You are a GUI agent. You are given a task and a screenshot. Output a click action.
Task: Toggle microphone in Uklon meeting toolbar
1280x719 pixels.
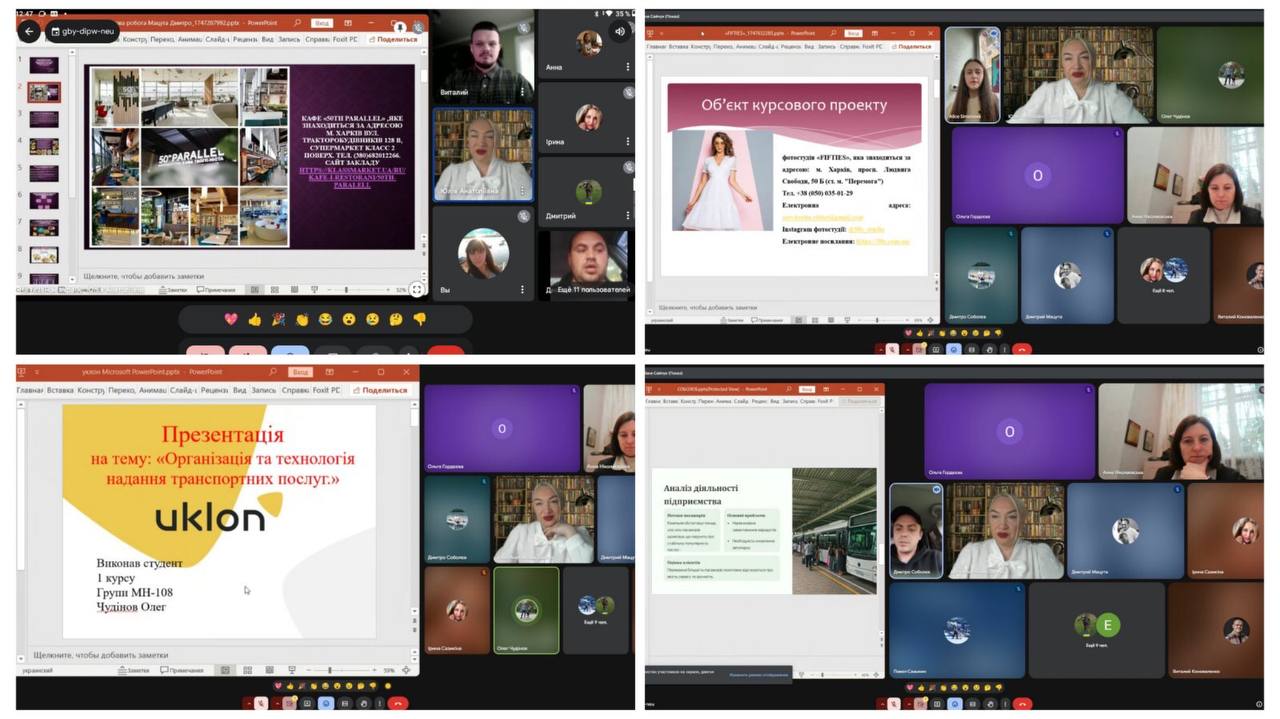click(x=261, y=704)
